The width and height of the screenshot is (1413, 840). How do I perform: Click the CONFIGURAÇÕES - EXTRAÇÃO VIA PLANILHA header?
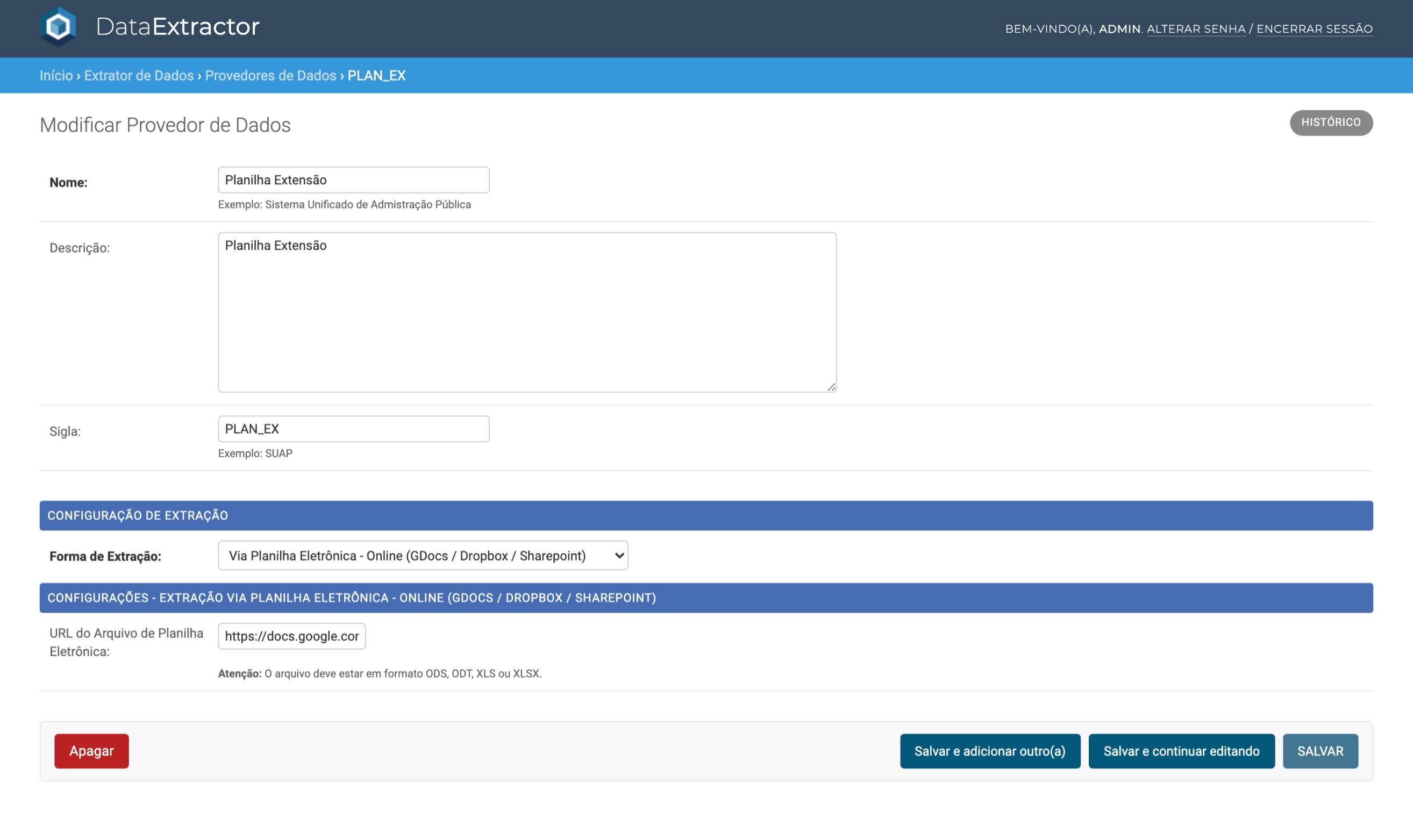tap(706, 597)
